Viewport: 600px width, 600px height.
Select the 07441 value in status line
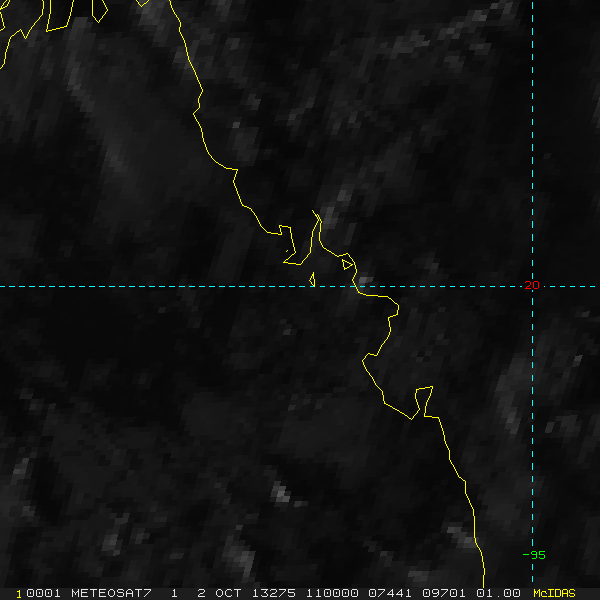tap(390, 593)
